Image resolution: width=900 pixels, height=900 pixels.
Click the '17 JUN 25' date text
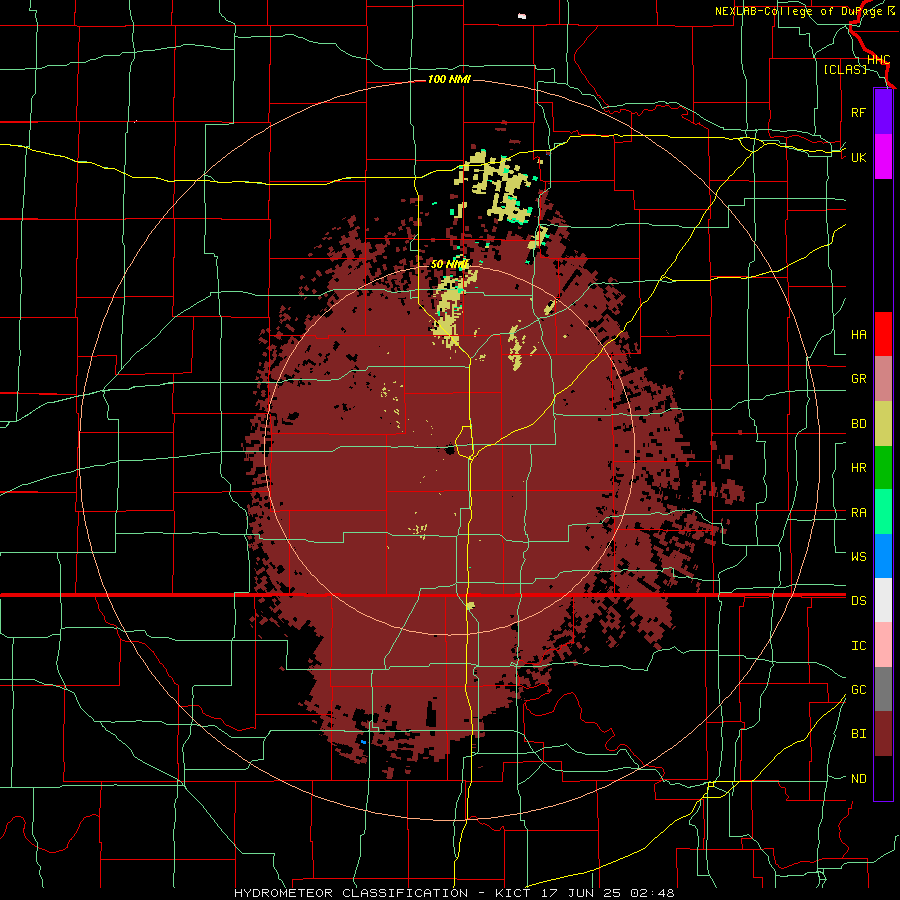[x=580, y=893]
